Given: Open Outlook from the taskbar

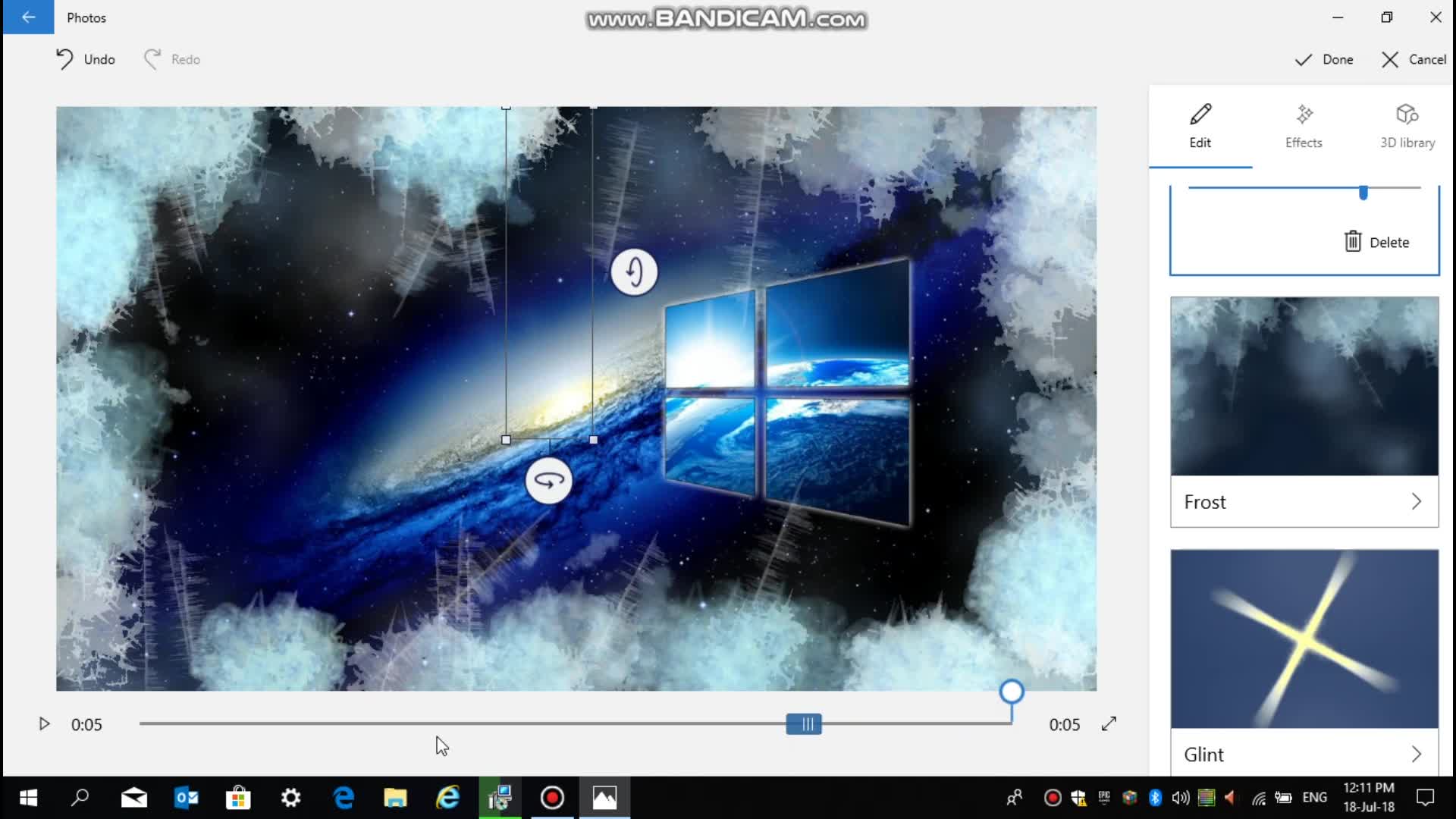Looking at the screenshot, I should (x=186, y=798).
